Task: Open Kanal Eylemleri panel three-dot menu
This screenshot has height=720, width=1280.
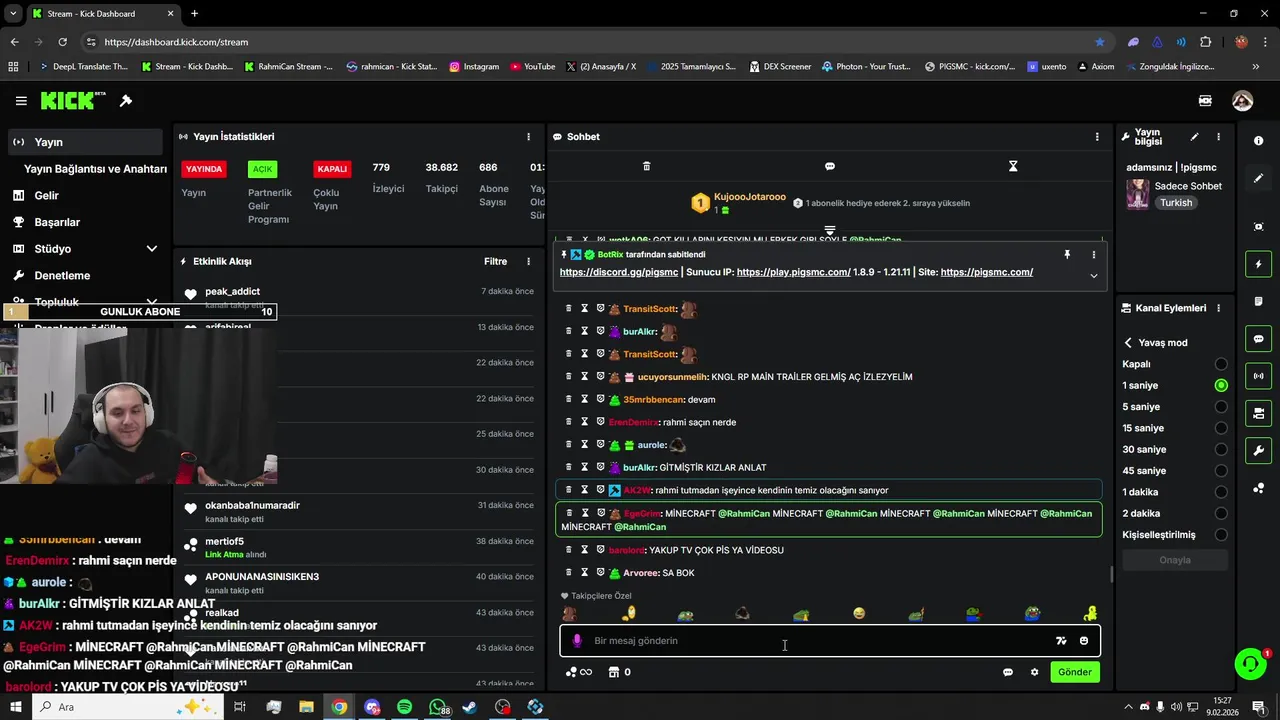Action: tap(1218, 308)
